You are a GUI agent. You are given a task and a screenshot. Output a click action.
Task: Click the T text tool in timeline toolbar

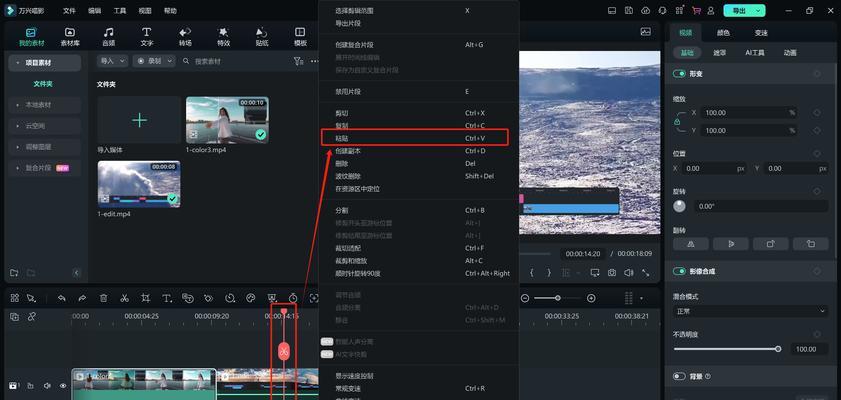(x=167, y=298)
